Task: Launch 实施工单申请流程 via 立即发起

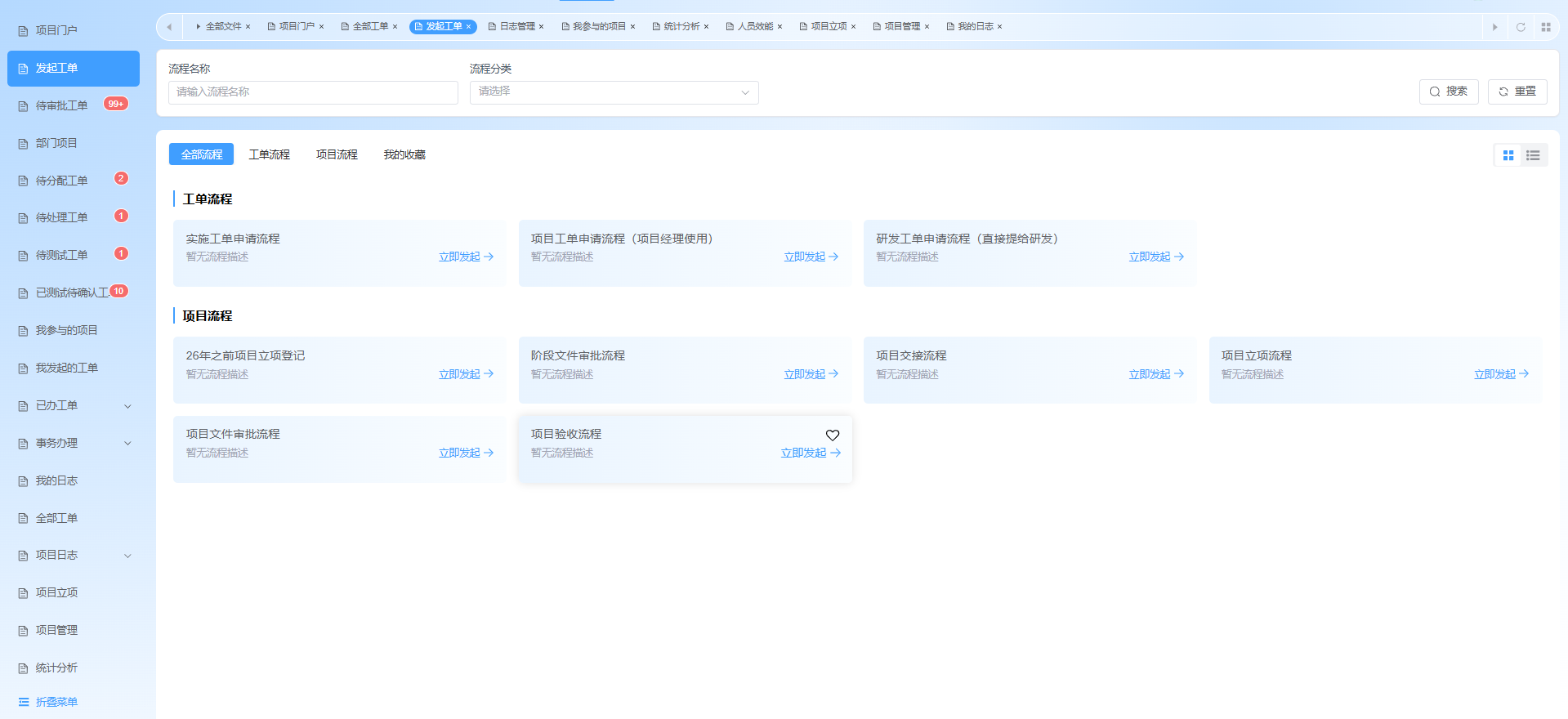Action: tap(466, 257)
